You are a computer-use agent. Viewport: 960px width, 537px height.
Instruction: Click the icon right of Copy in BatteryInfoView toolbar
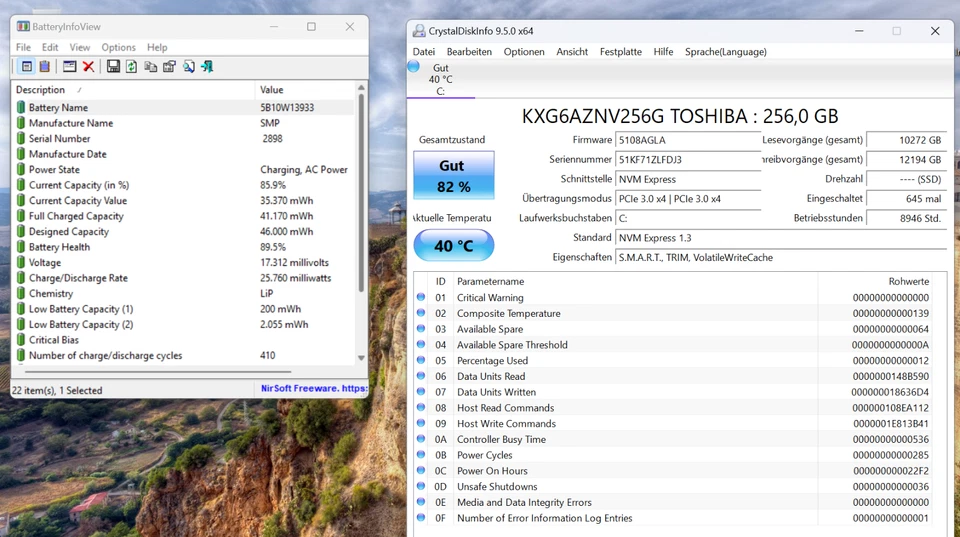pyautogui.click(x=170, y=67)
